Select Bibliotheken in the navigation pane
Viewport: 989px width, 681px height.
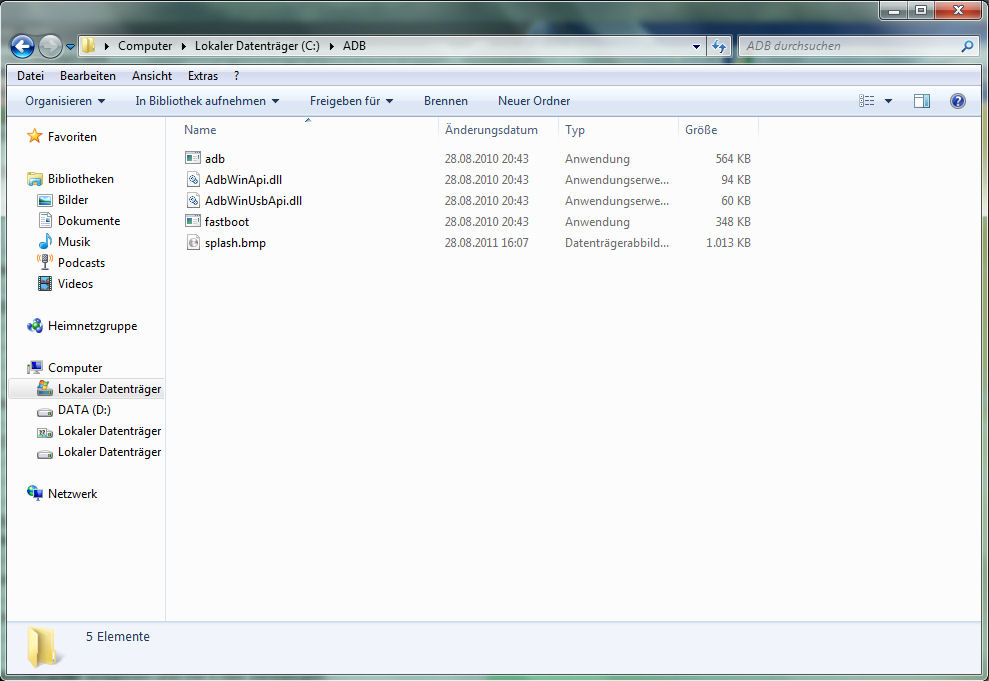pyautogui.click(x=81, y=178)
